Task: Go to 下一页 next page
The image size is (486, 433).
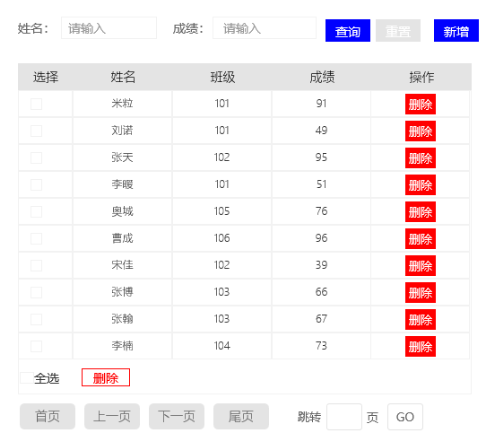Action: [x=177, y=416]
